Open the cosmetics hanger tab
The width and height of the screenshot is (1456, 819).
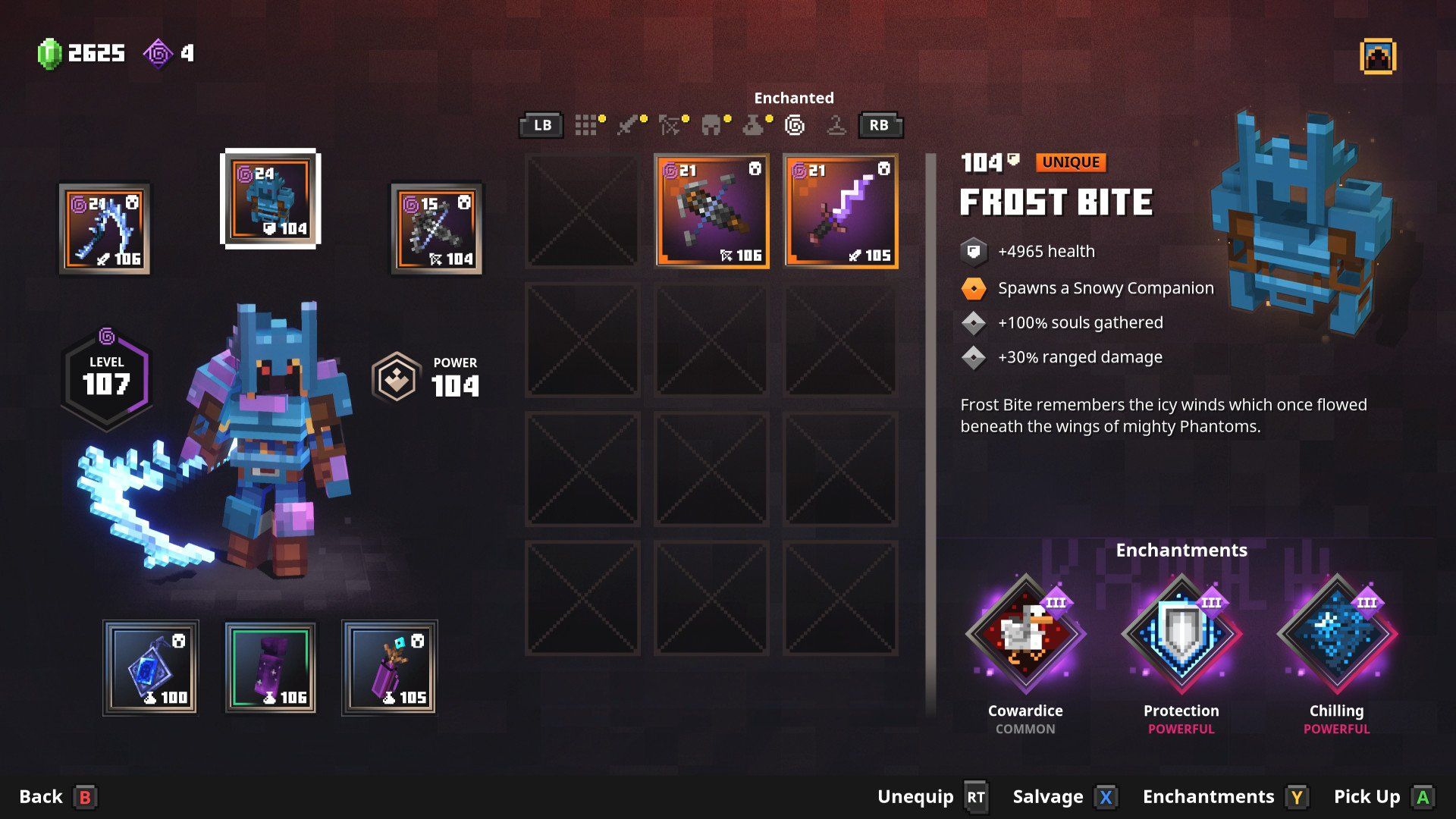click(x=836, y=125)
